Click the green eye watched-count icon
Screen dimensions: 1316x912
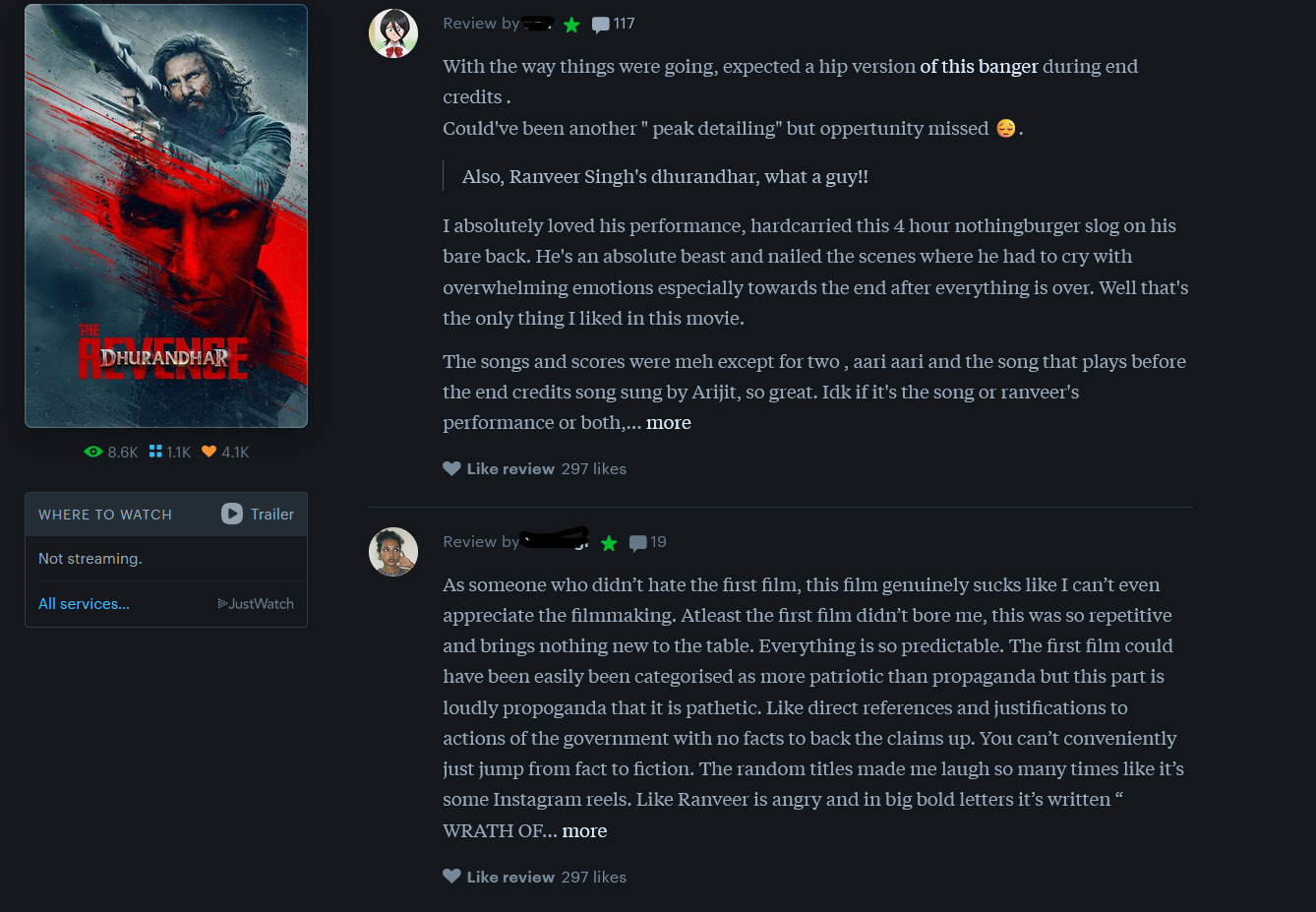tap(93, 452)
